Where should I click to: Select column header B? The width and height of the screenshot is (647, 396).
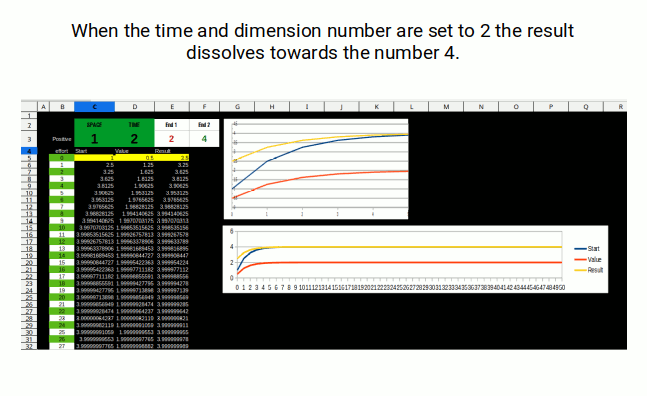62,107
